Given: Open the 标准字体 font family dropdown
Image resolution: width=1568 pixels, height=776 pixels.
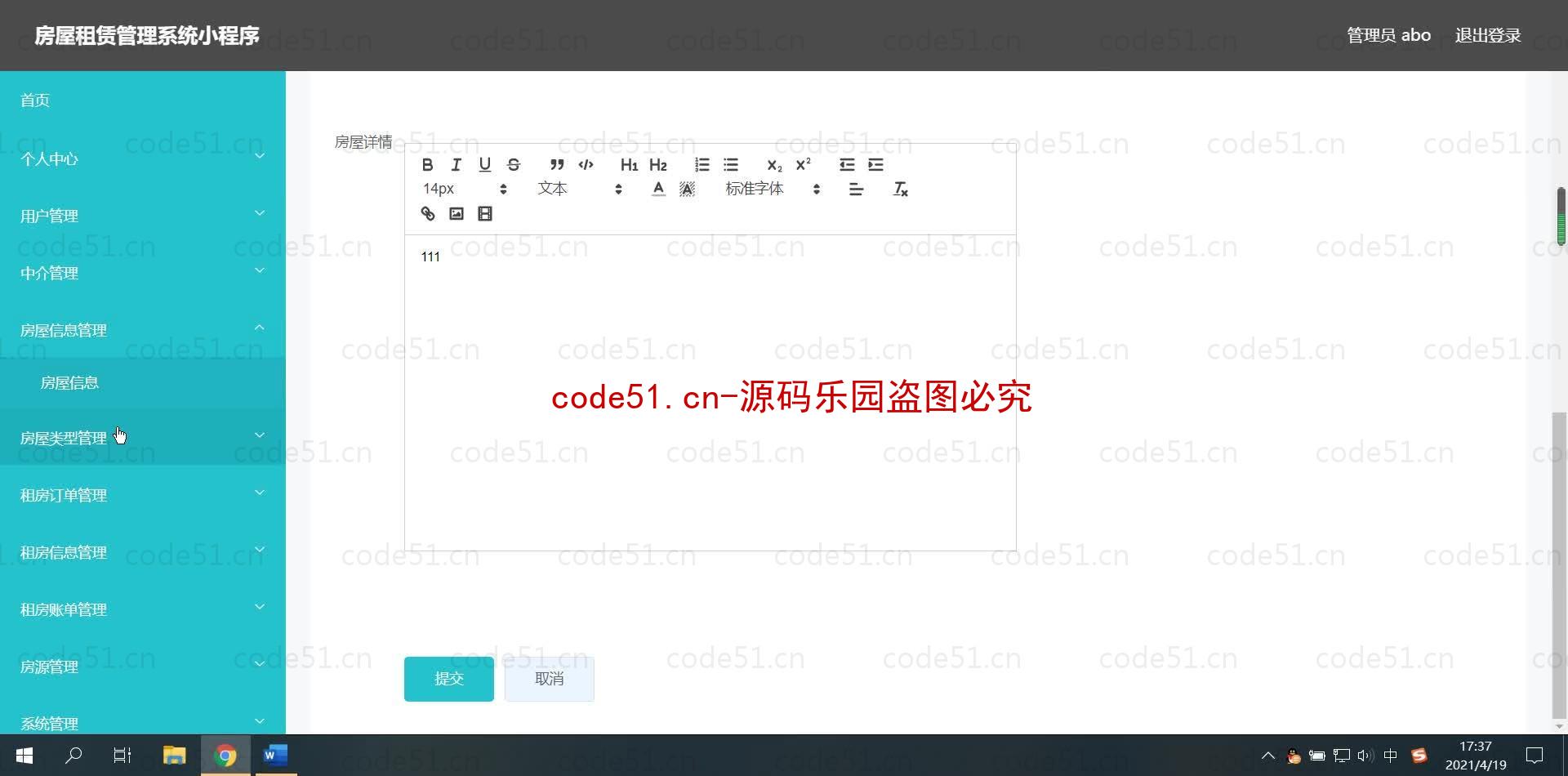Looking at the screenshot, I should coord(773,190).
